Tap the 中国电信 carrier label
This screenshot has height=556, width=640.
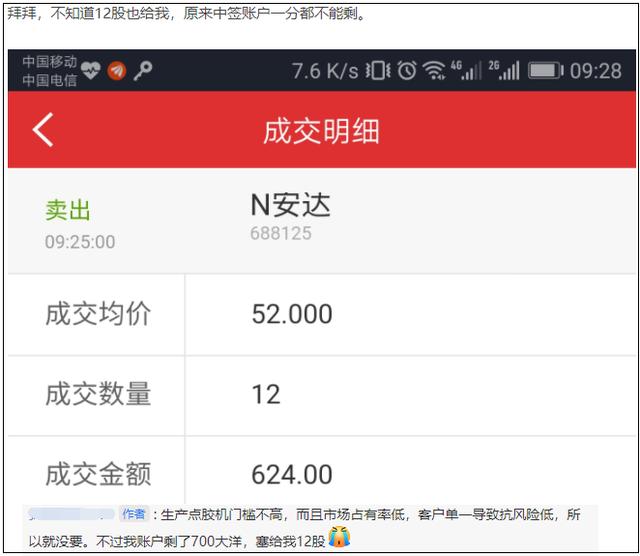click(x=49, y=80)
